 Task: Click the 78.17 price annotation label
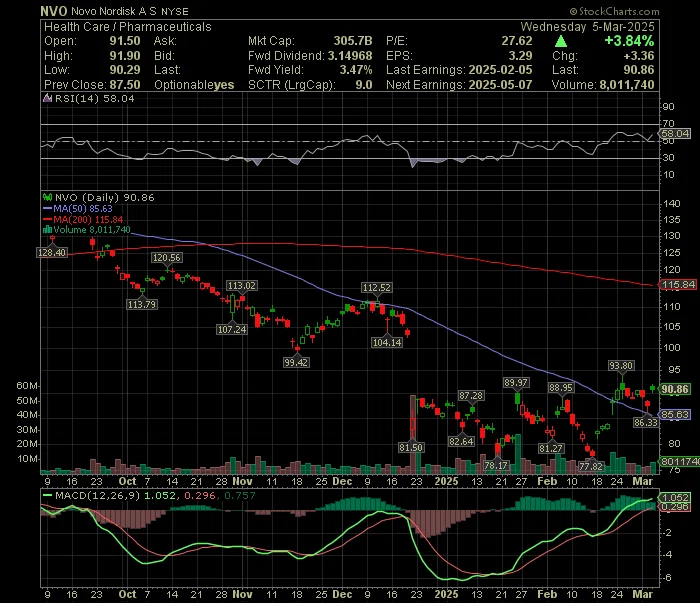pos(496,466)
